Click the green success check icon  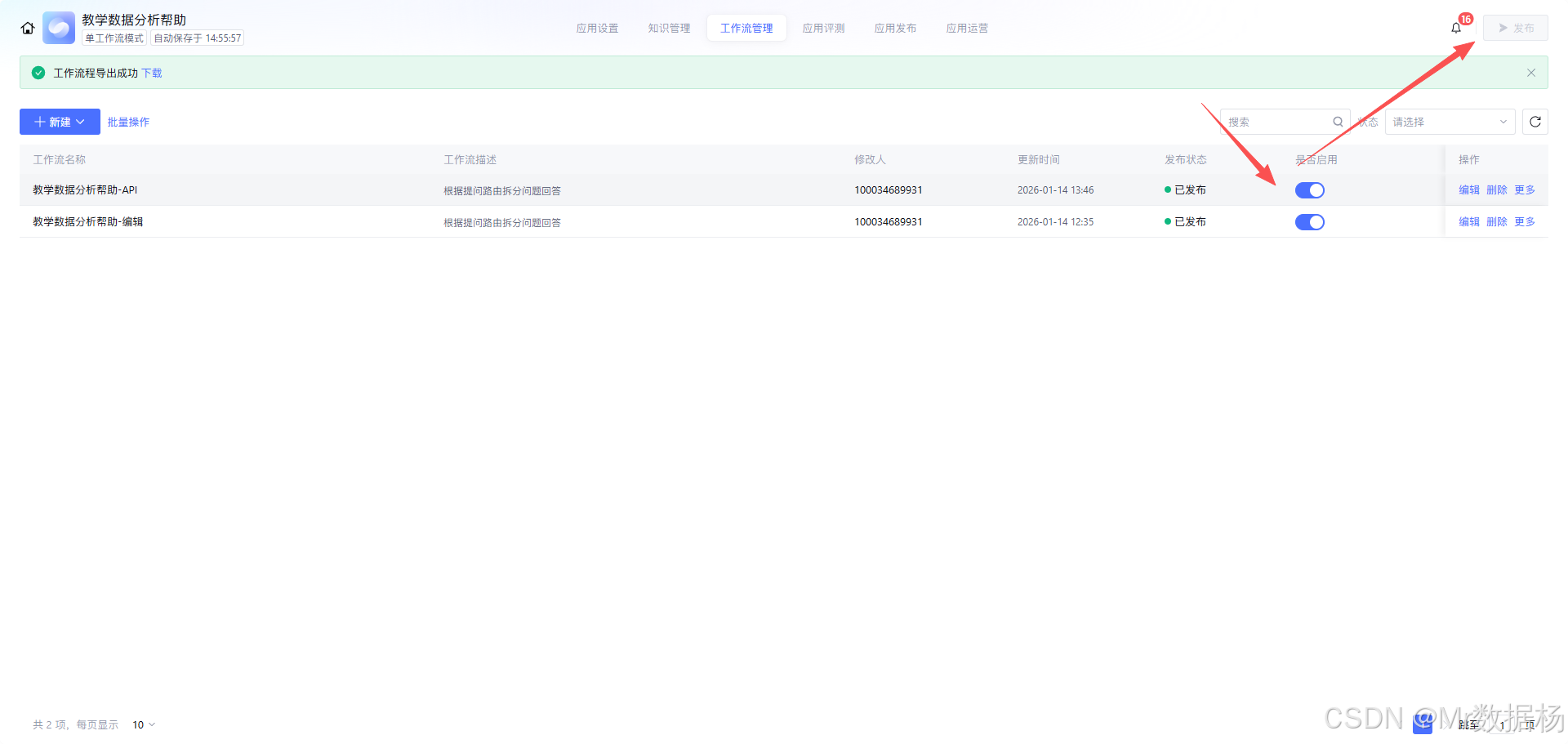(38, 73)
